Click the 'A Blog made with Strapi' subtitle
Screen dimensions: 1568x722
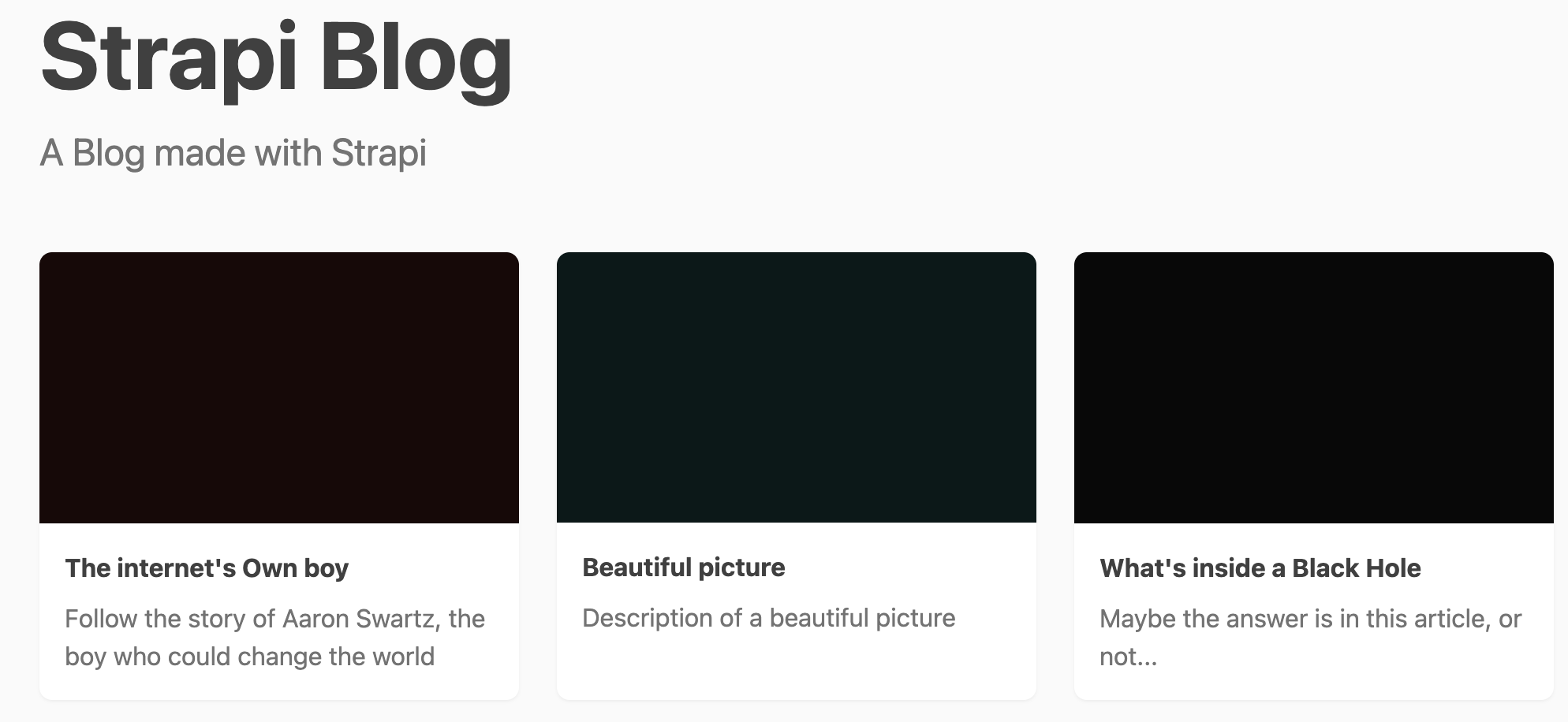233,153
